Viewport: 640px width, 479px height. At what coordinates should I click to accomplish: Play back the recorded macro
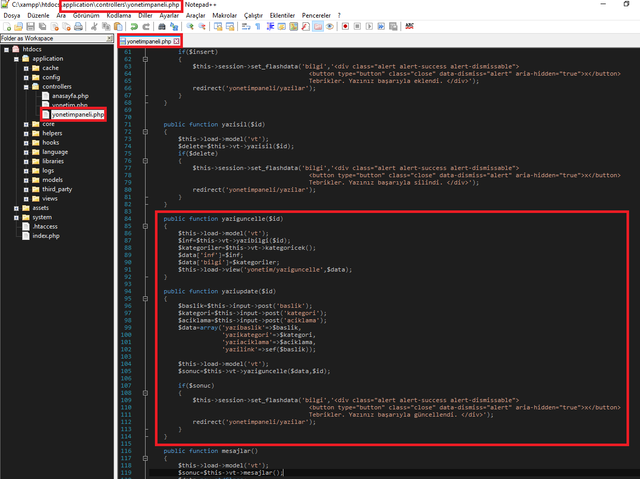click(x=369, y=27)
